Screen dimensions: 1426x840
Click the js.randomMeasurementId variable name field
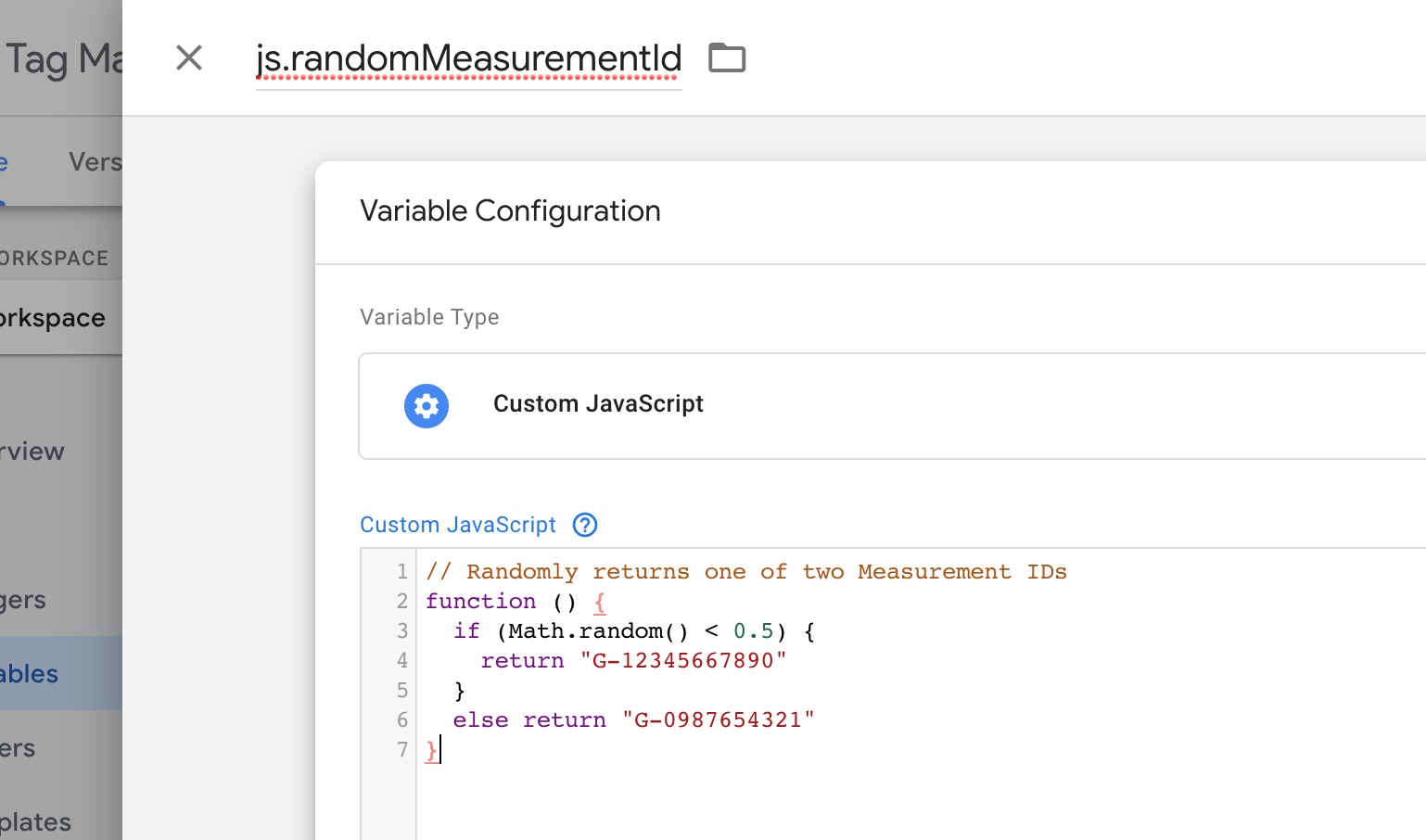pos(468,58)
